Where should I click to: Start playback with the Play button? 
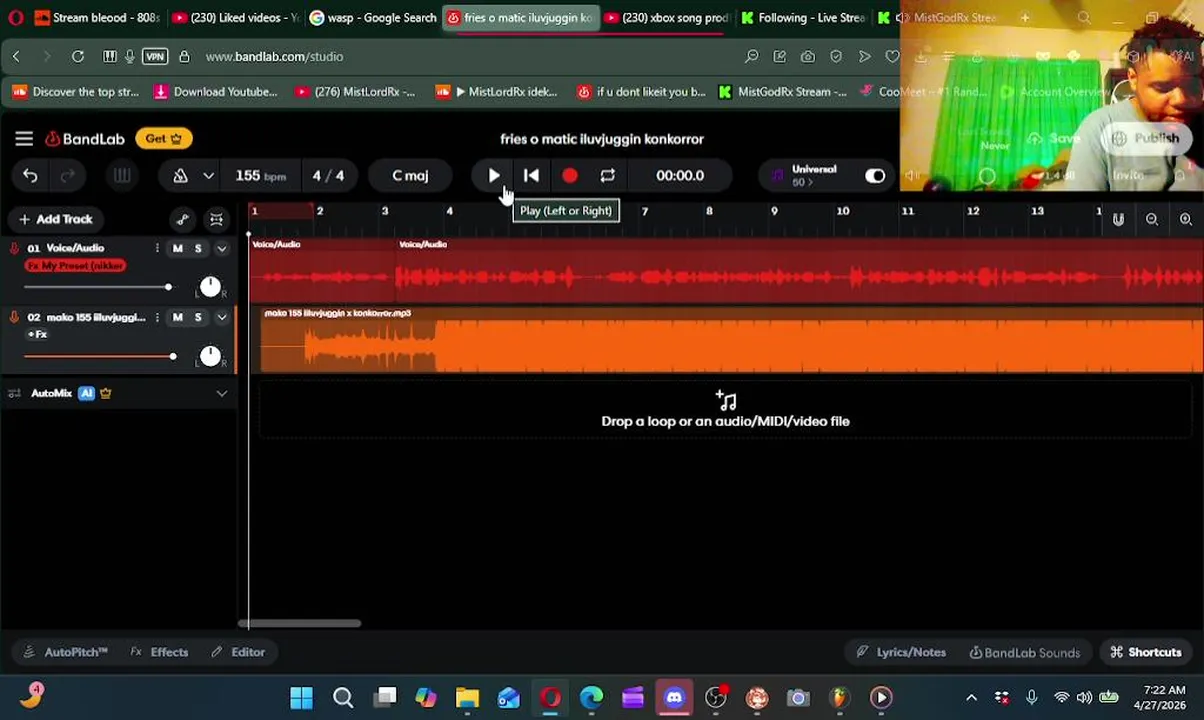coord(494,176)
